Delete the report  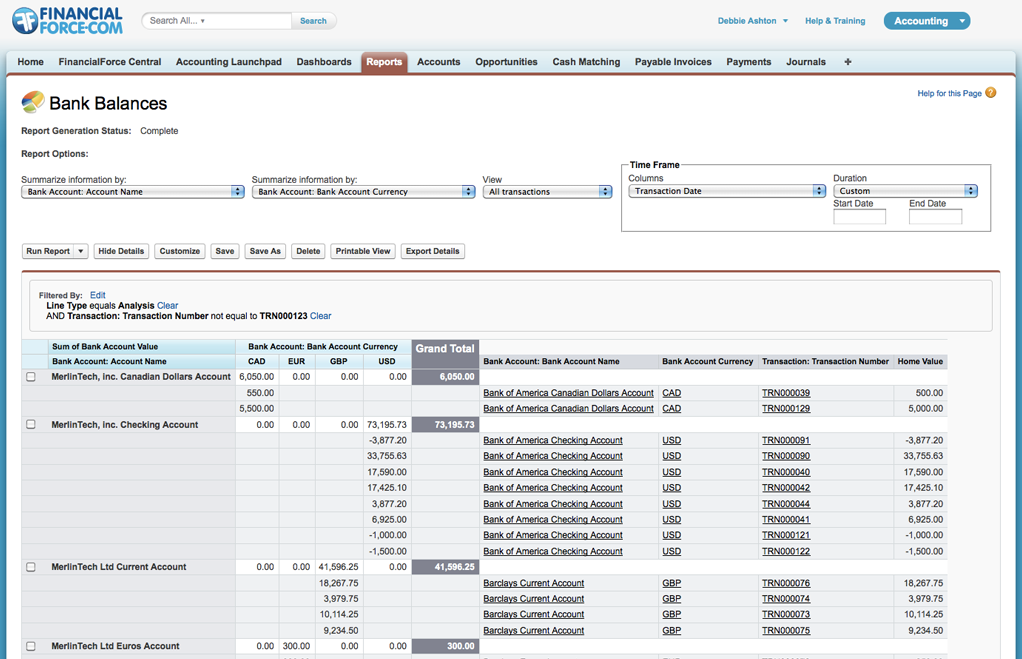point(308,251)
